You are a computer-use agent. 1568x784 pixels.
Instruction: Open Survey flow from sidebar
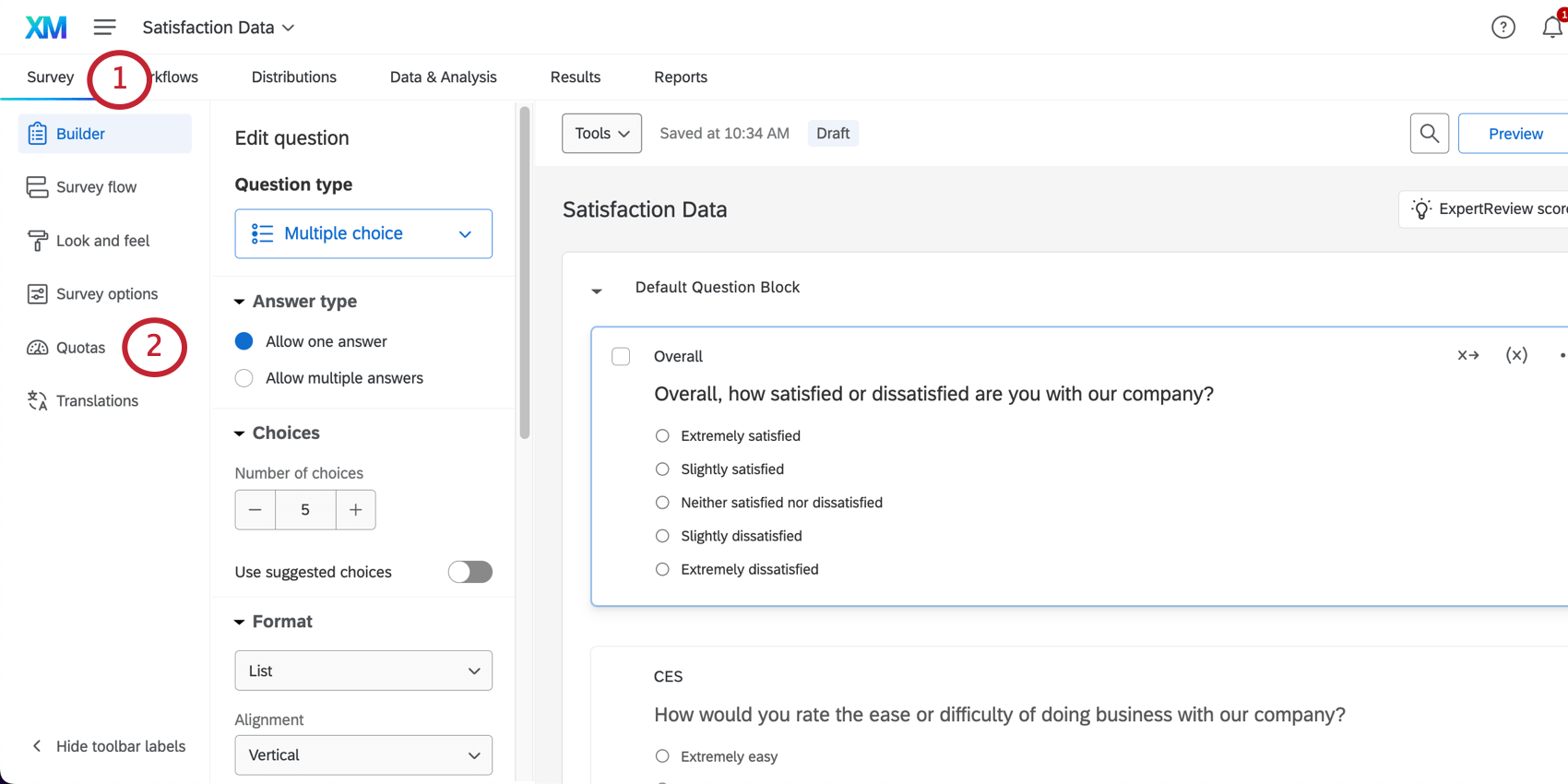(x=96, y=187)
